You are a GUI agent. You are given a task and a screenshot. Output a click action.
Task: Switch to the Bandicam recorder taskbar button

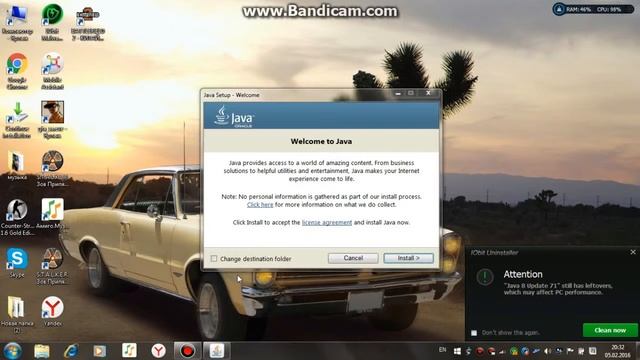coord(187,351)
